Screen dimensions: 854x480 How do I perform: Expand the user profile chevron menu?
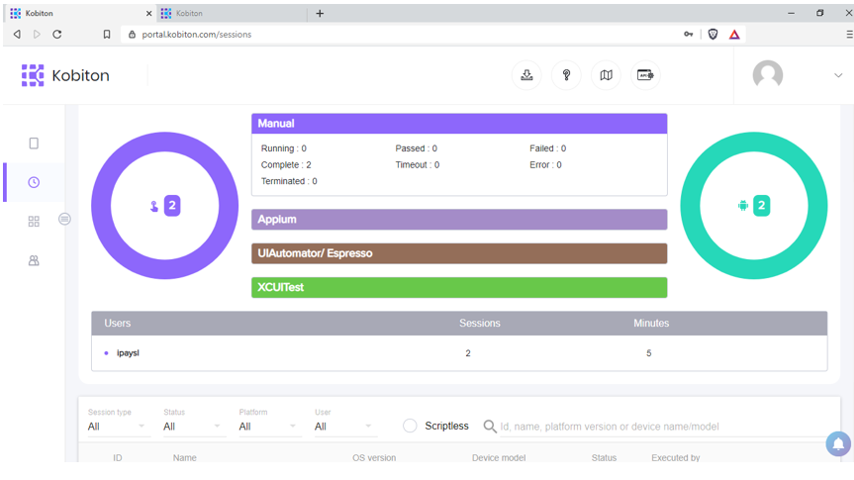coord(838,75)
